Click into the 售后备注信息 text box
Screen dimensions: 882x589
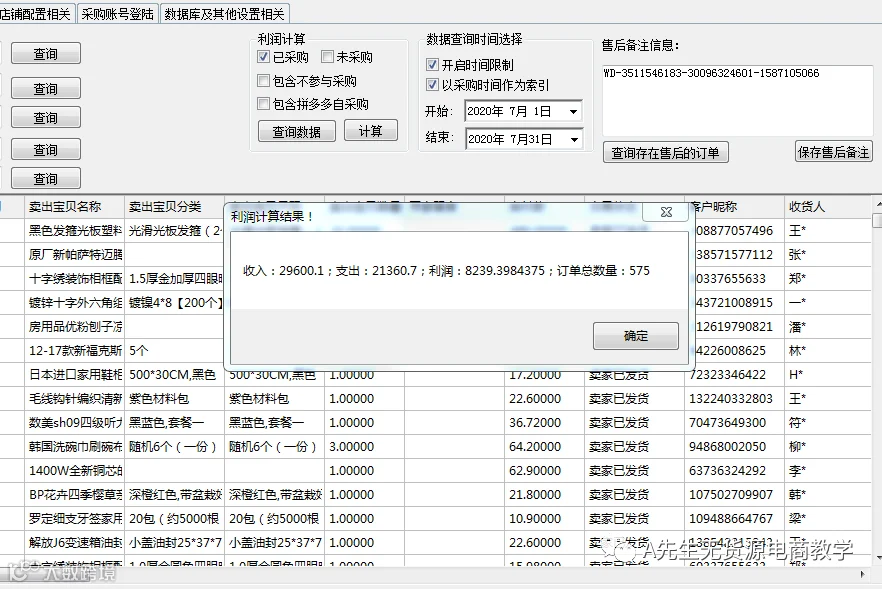[737, 100]
